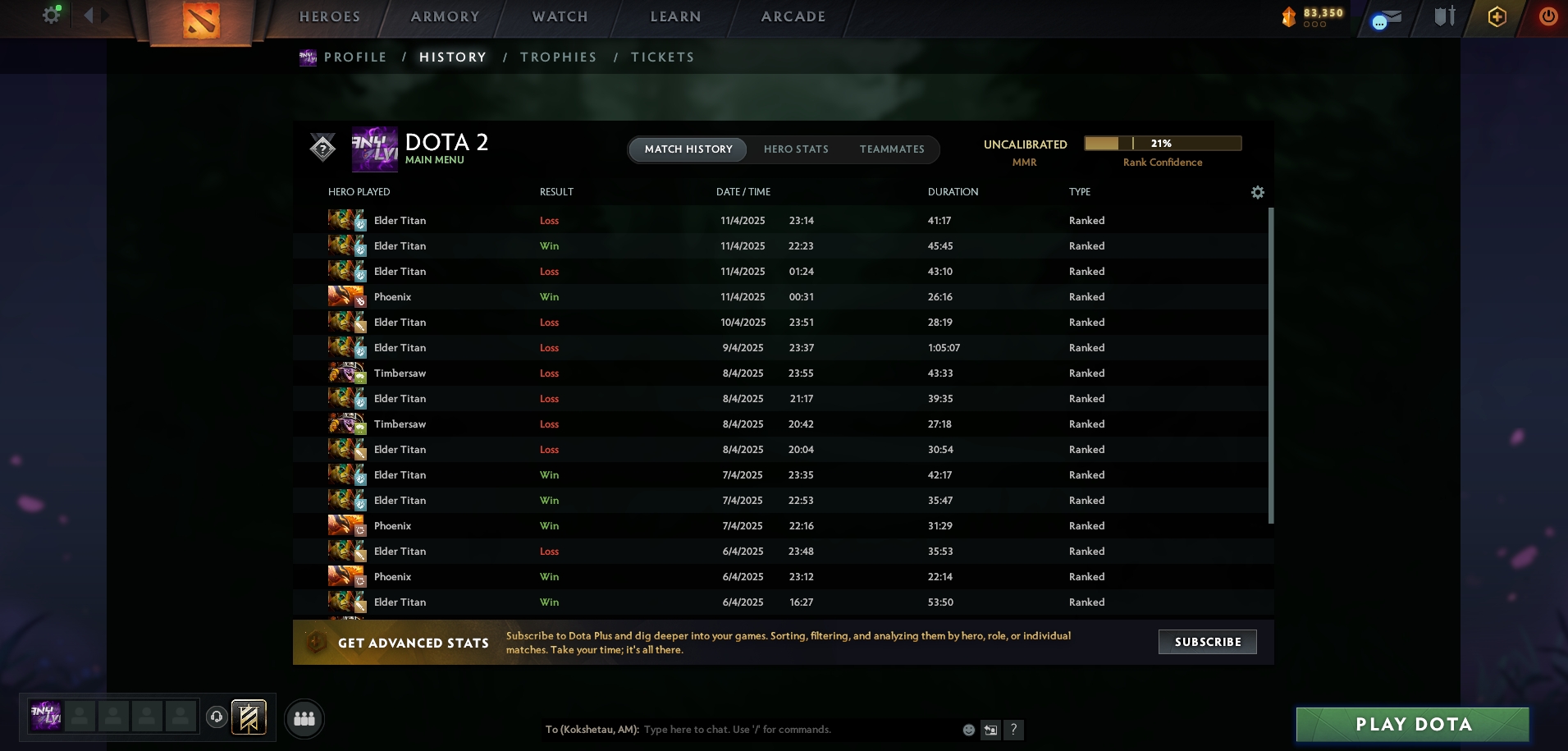Click Phoenix hero icon in 00:31 match
This screenshot has height=751, width=1568.
347,296
